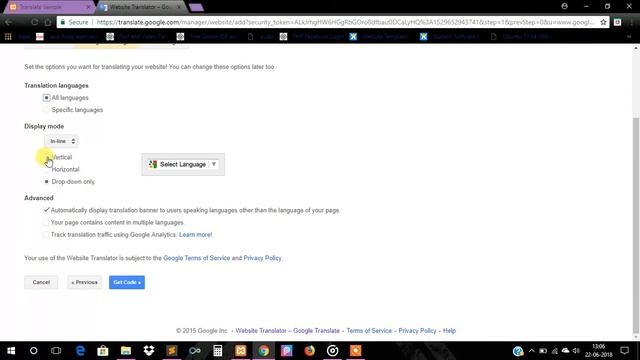Open the Learn more! link

[196, 235]
